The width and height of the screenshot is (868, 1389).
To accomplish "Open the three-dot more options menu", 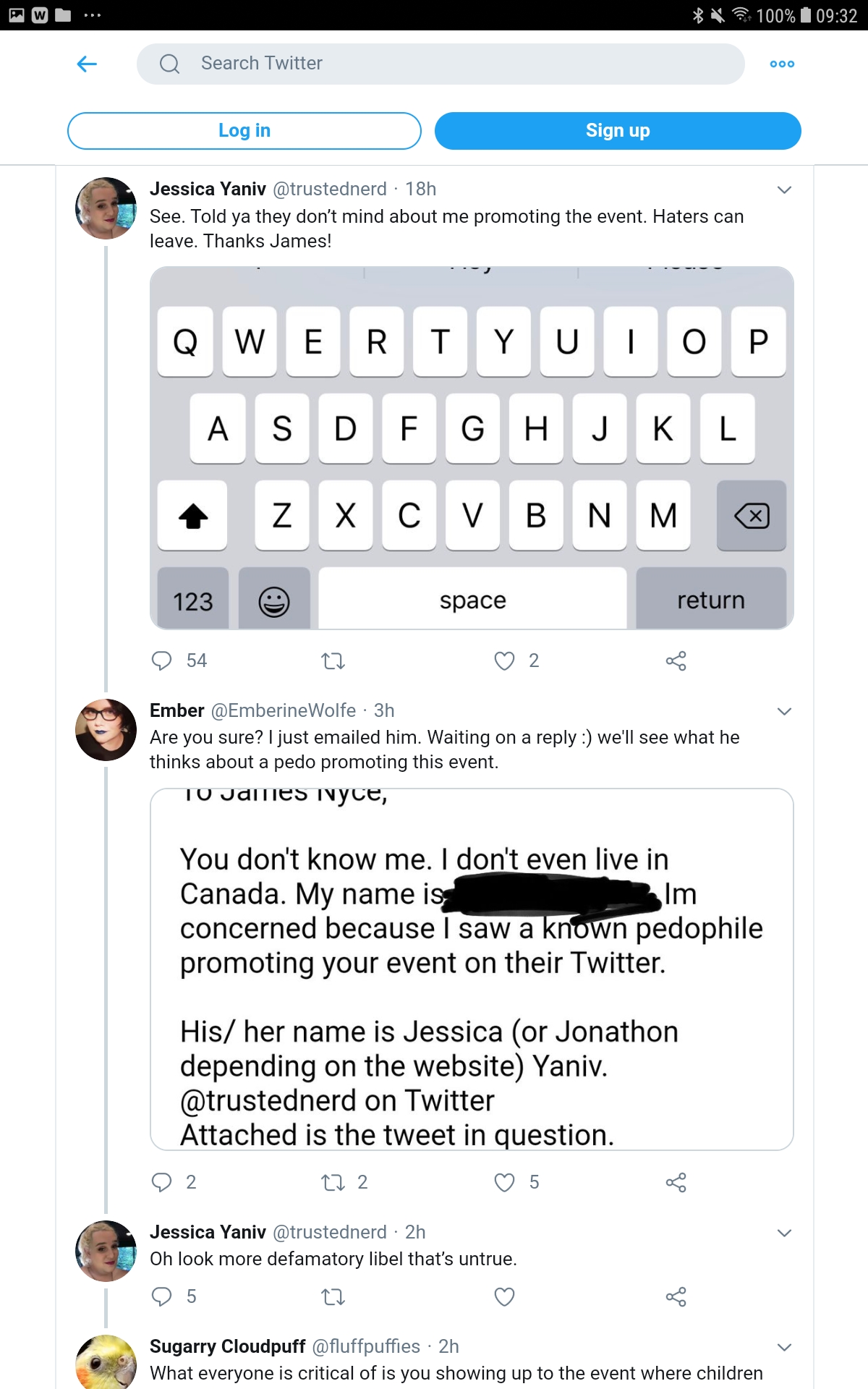I will pos(782,64).
